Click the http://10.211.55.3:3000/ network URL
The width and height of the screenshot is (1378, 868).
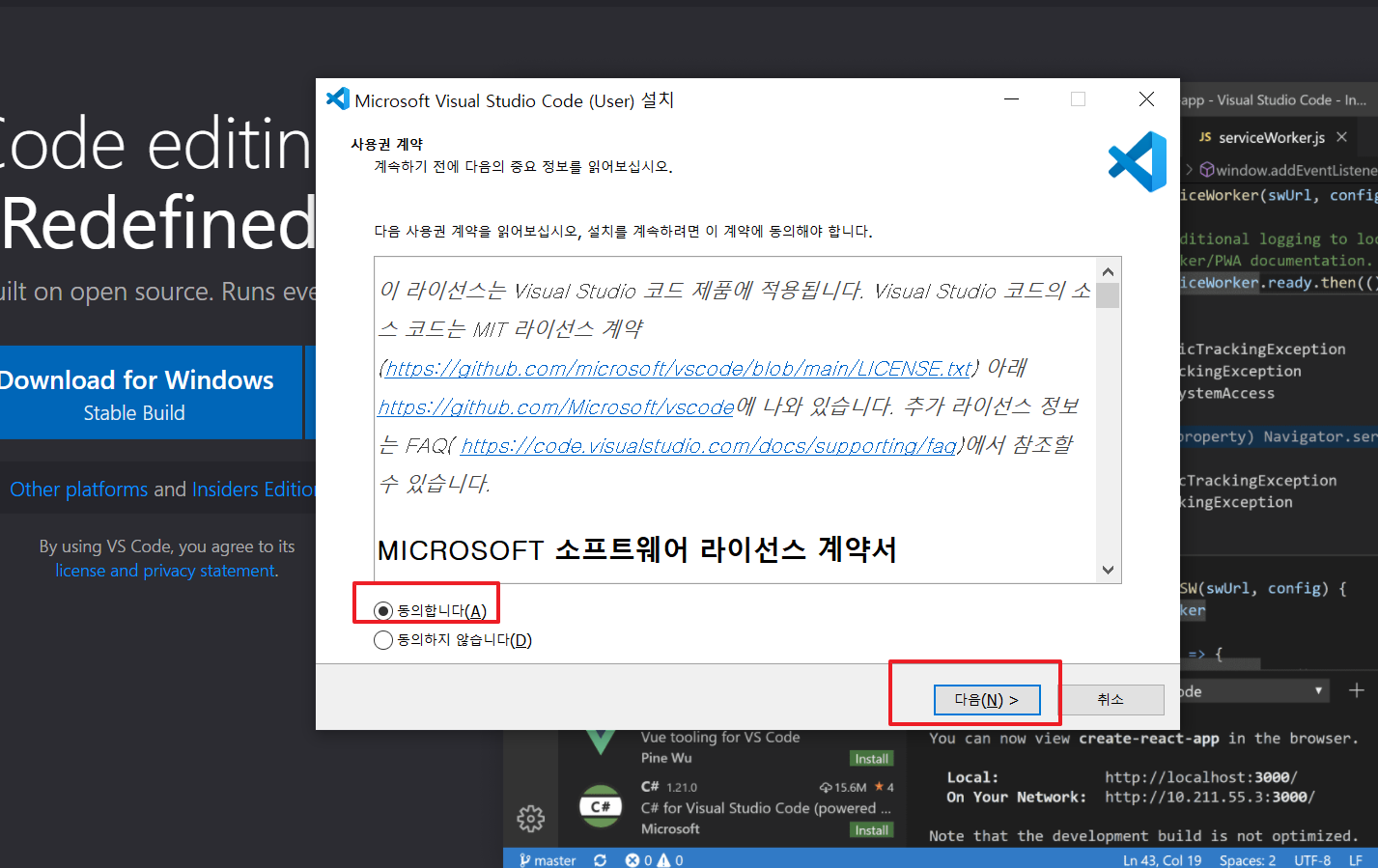tap(1210, 797)
